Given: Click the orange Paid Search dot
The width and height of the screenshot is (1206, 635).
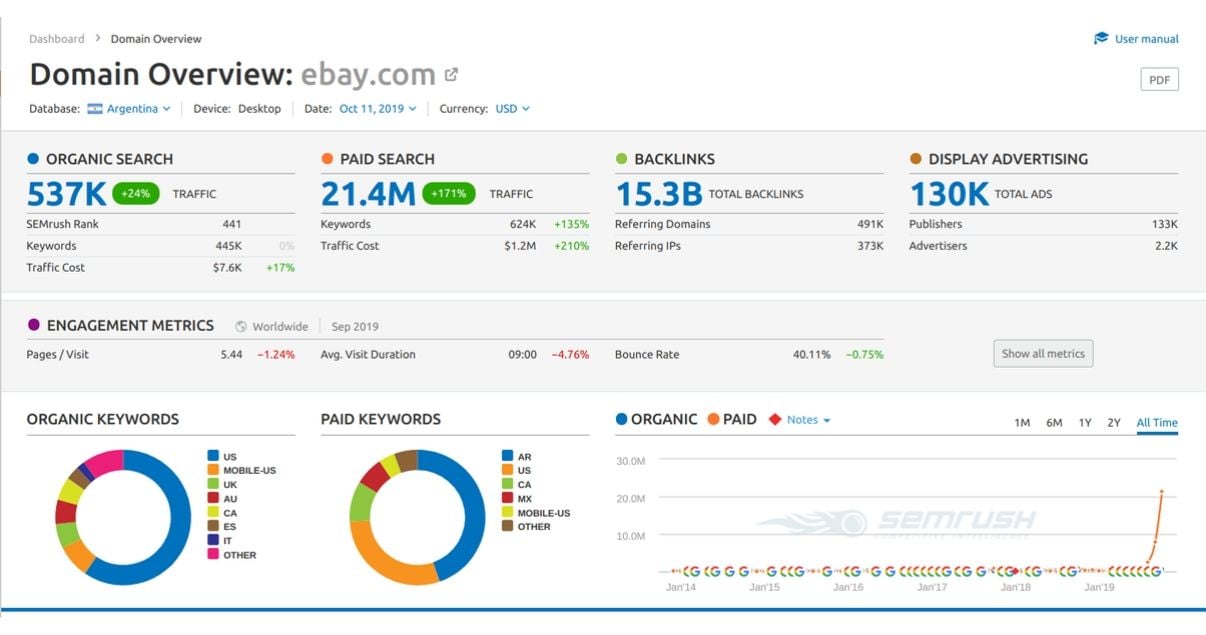Looking at the screenshot, I should tap(327, 159).
